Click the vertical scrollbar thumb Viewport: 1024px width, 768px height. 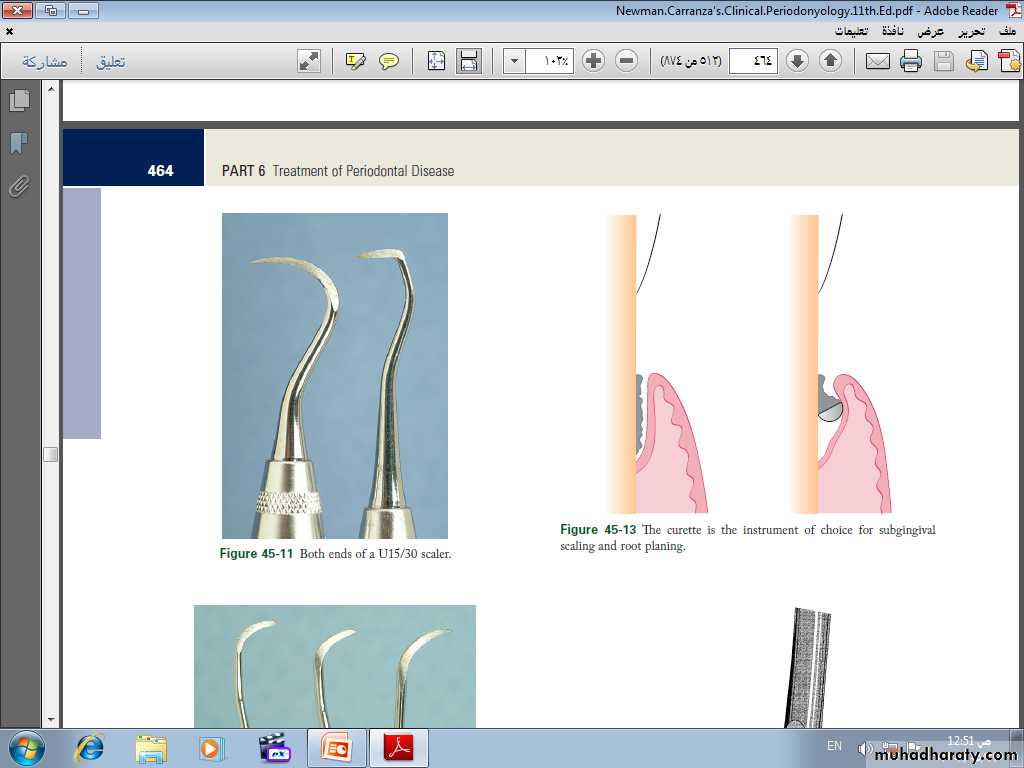point(50,454)
